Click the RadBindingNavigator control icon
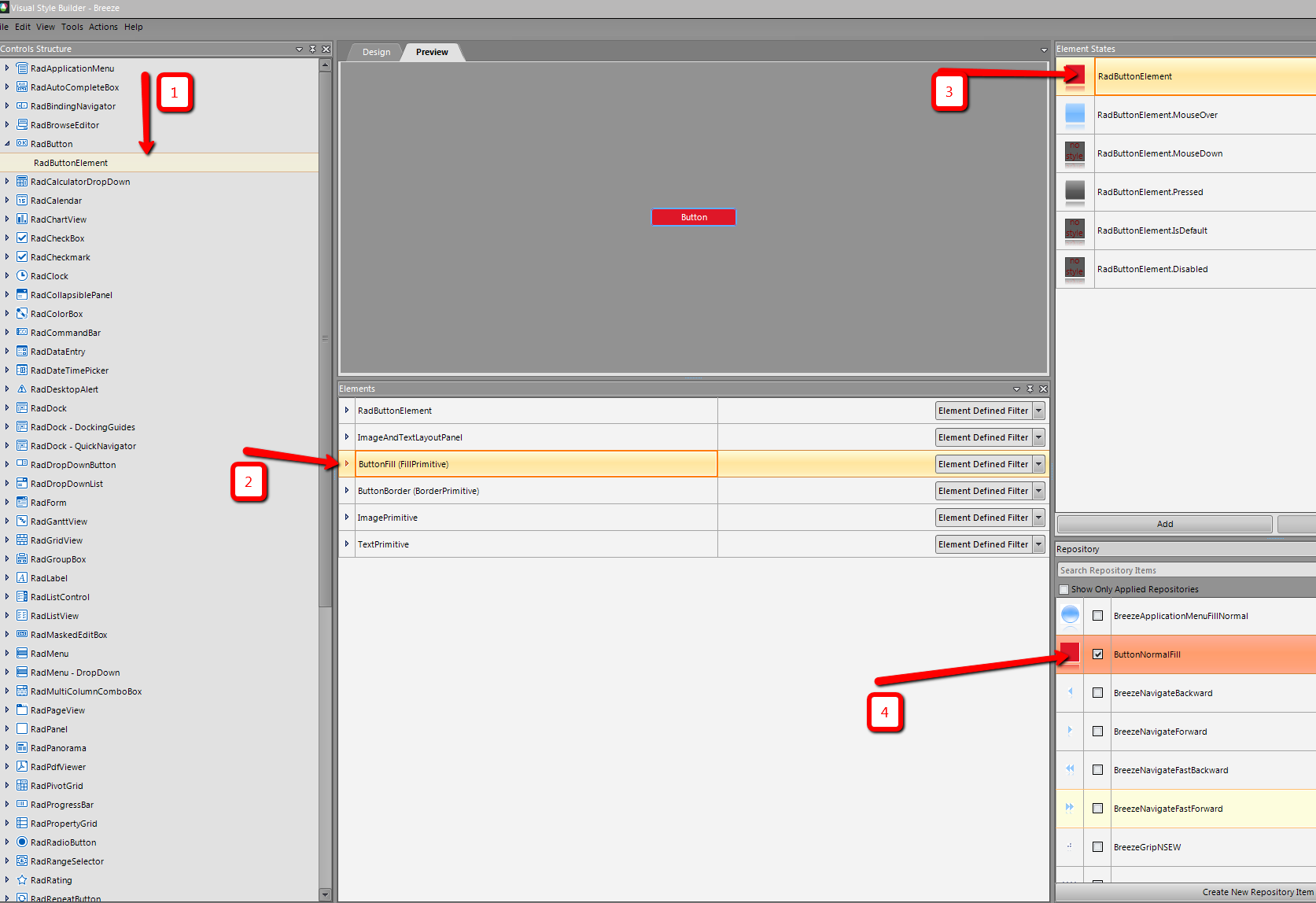 [x=22, y=106]
